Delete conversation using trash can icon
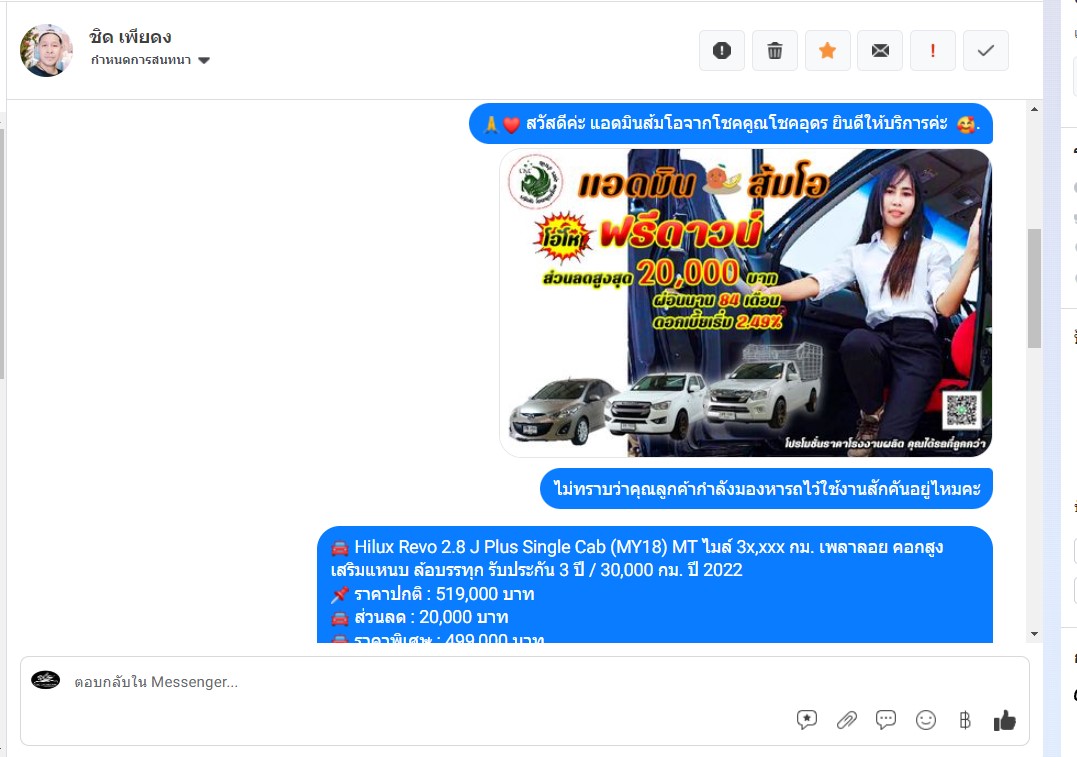 pyautogui.click(x=774, y=50)
